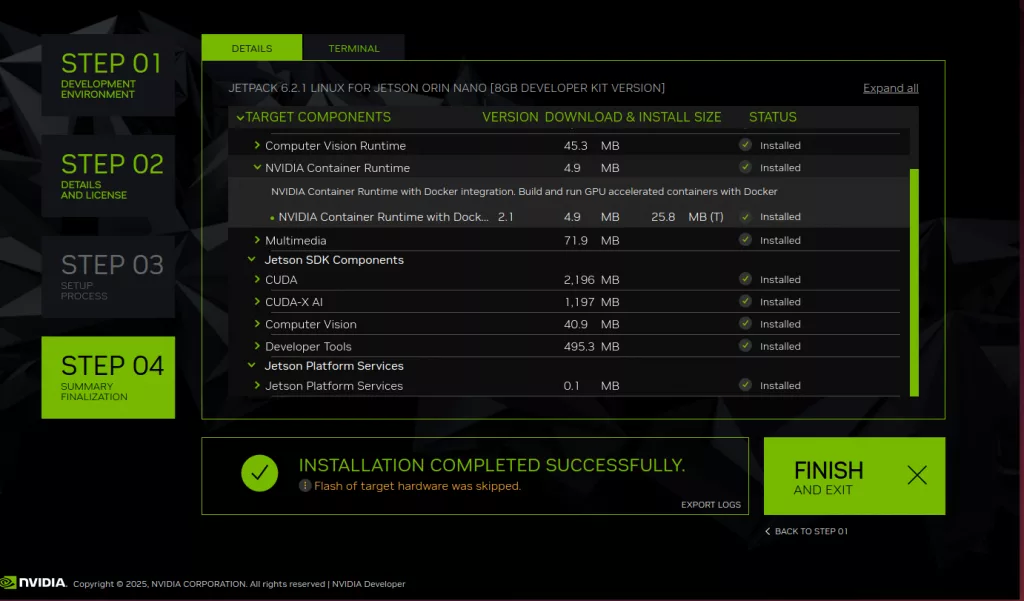The height and width of the screenshot is (601, 1024).
Task: Click Expand all link
Action: pos(890,88)
